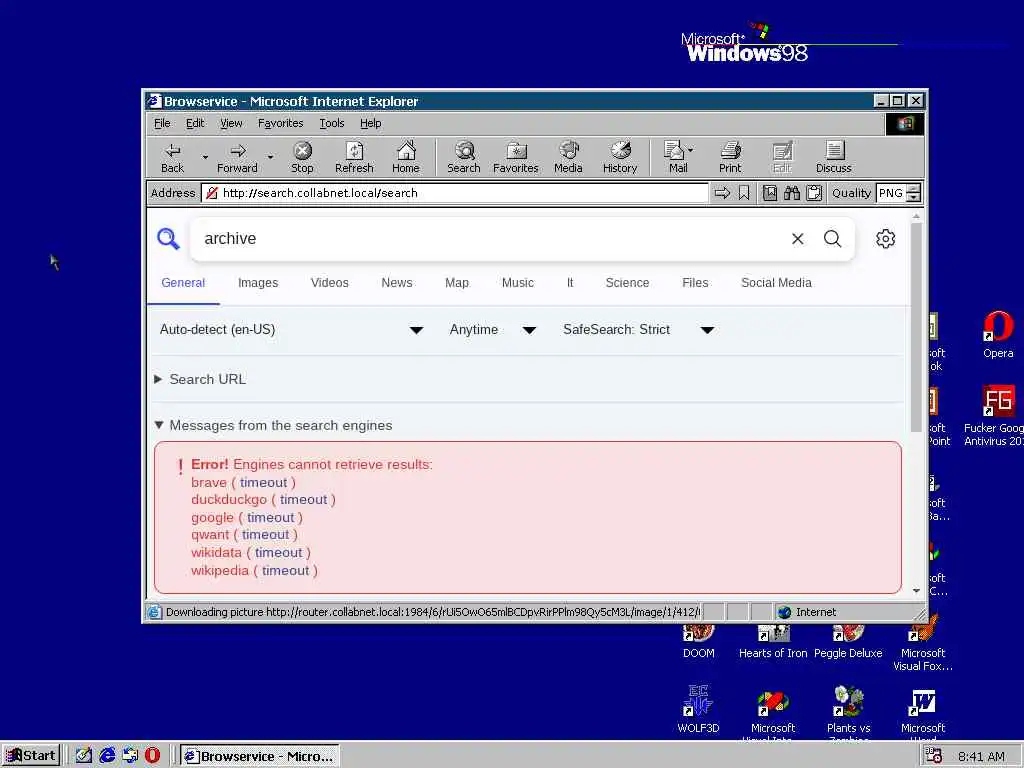Click Browservice taskbar window button
The height and width of the screenshot is (768, 1024).
[x=260, y=756]
